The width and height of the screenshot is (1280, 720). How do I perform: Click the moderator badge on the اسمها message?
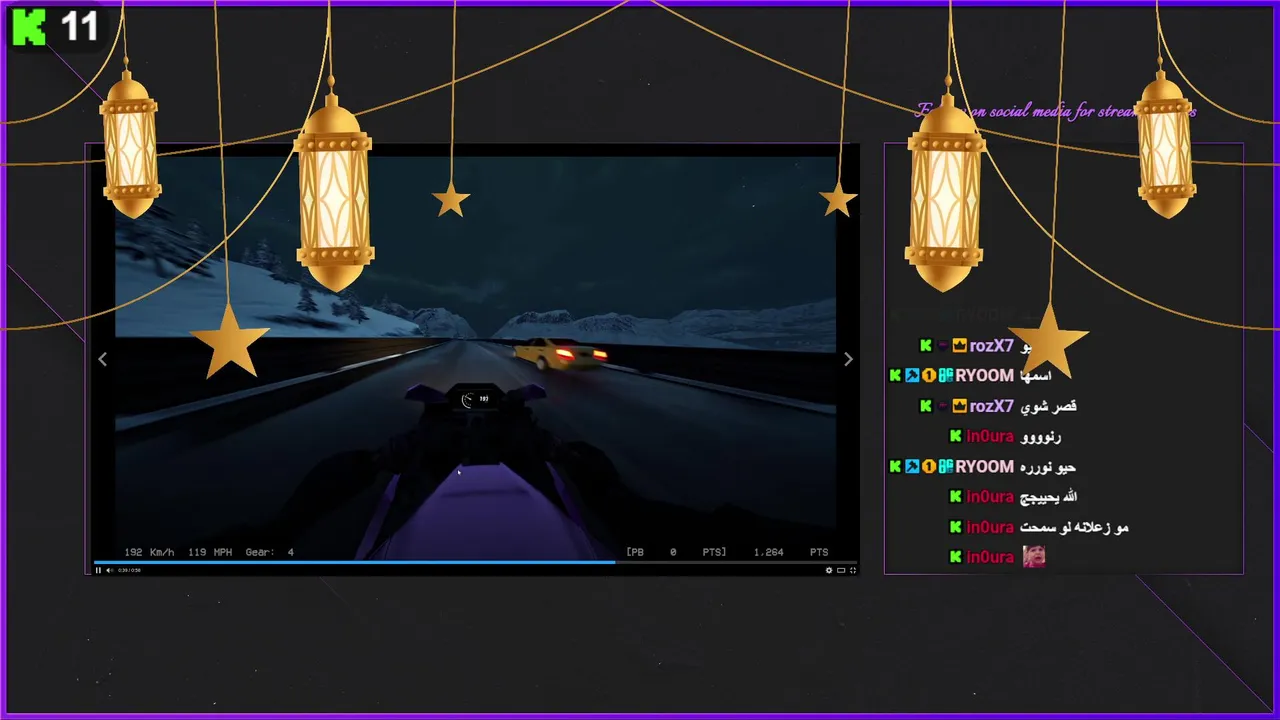point(912,376)
